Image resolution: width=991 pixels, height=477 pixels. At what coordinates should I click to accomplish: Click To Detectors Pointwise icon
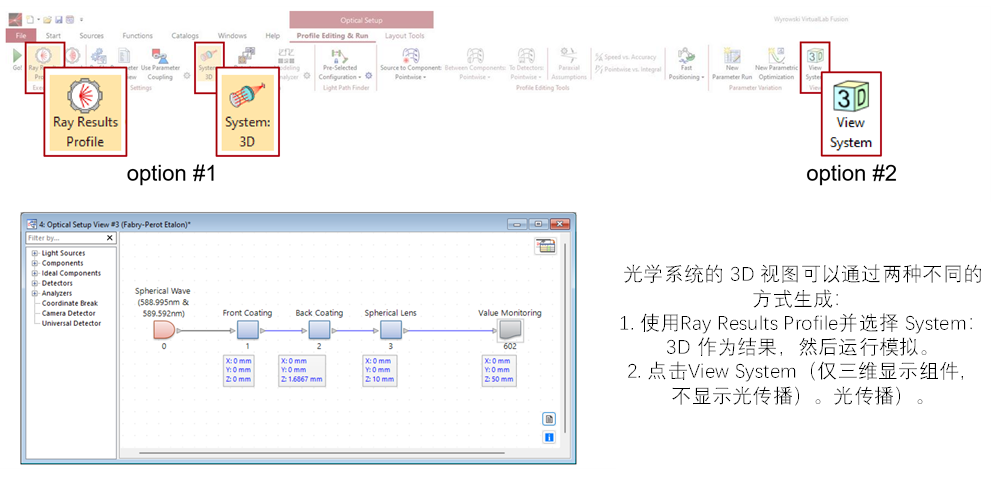tap(526, 56)
